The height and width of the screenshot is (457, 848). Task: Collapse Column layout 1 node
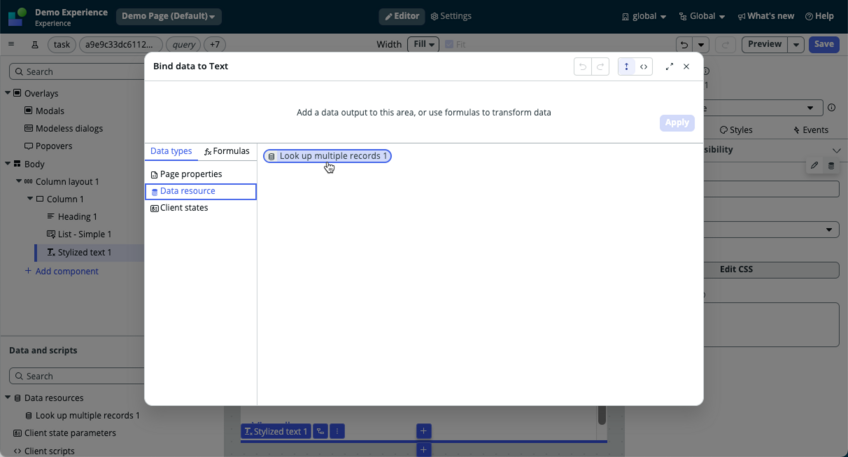tap(19, 181)
